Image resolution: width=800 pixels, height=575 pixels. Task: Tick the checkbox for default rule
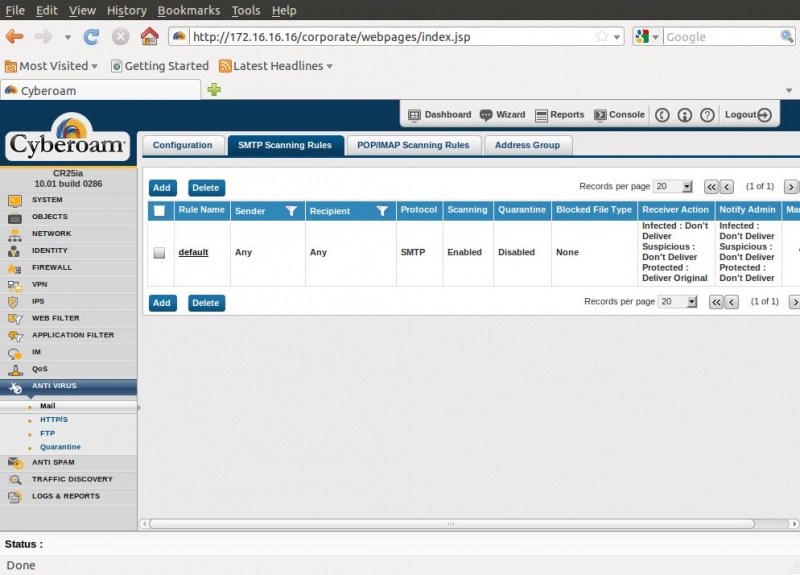click(x=159, y=253)
